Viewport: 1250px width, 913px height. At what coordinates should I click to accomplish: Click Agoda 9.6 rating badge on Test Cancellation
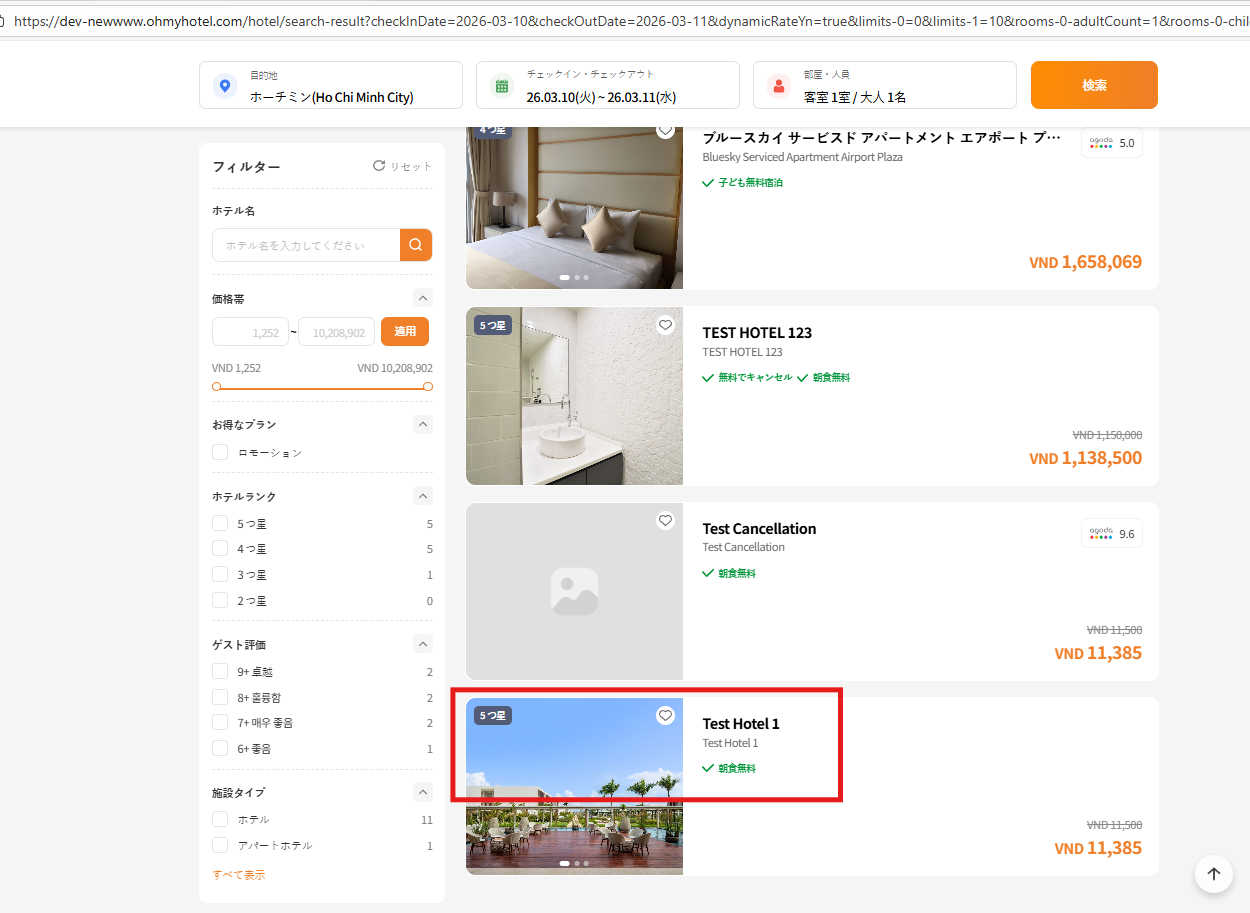point(1112,533)
